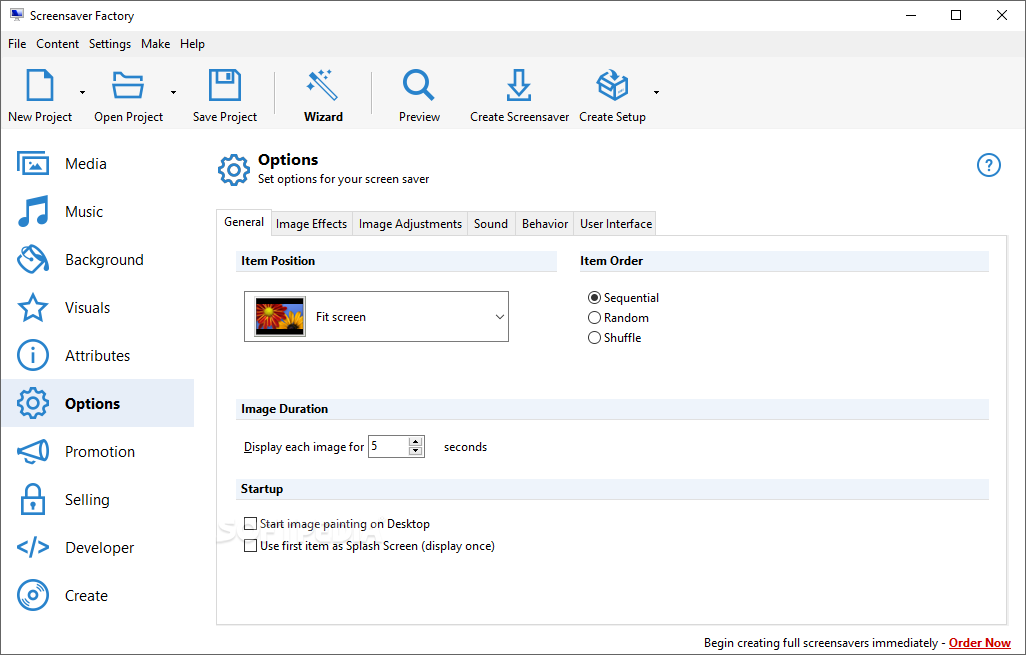Decrease image duration with down arrow
Viewport: 1026px width, 655px height.
pyautogui.click(x=416, y=451)
